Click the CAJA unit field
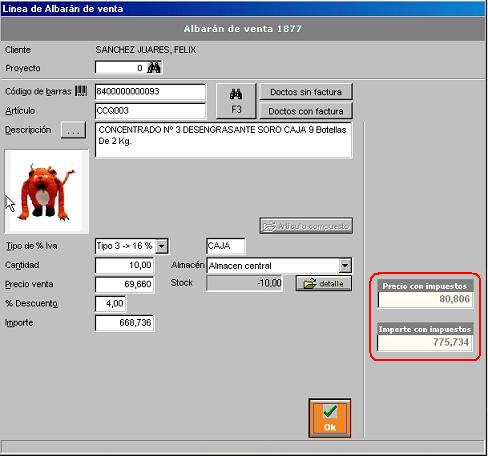 click(x=226, y=246)
